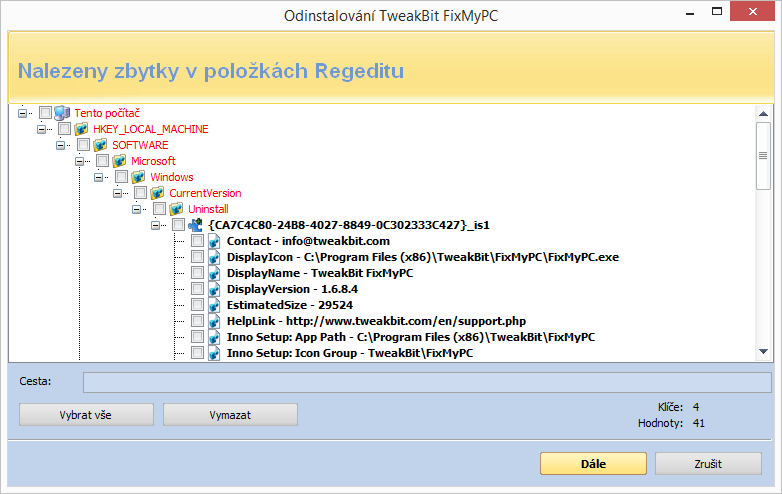Click the value icon for DisplayVersion entry
782x494 pixels.
click(214, 289)
